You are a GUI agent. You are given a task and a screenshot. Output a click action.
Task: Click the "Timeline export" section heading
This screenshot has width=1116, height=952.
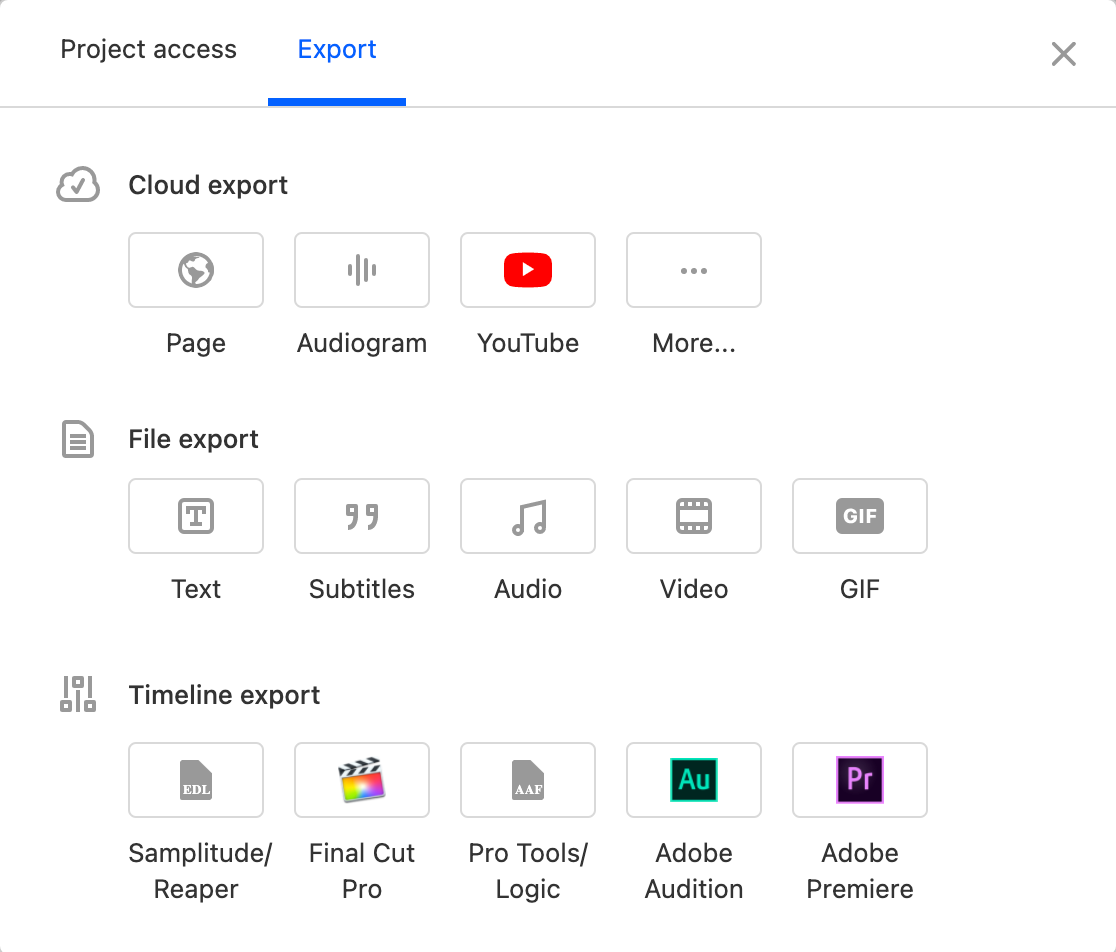click(x=224, y=694)
